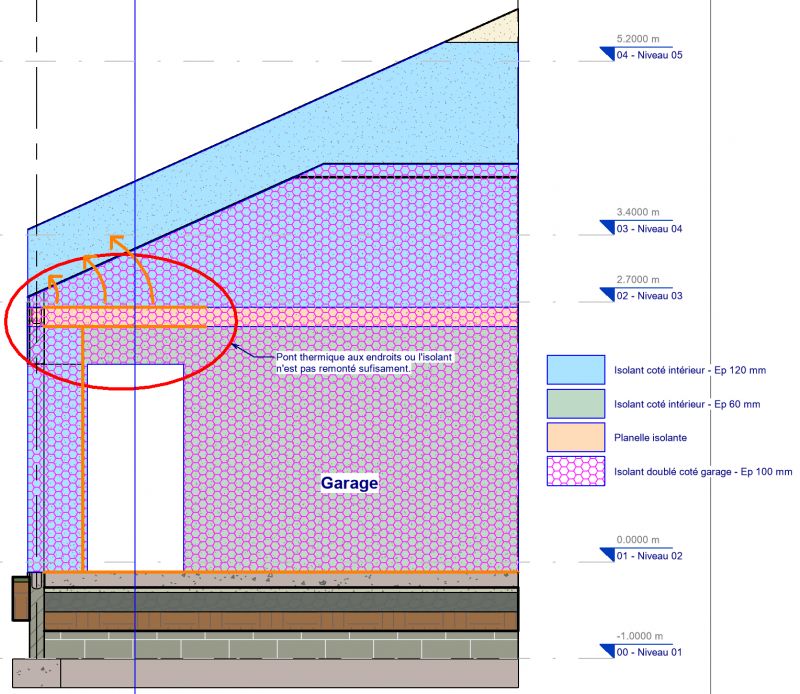Click the 03 - Niveau 04 level head triangle
The height and width of the screenshot is (694, 800).
[607, 229]
